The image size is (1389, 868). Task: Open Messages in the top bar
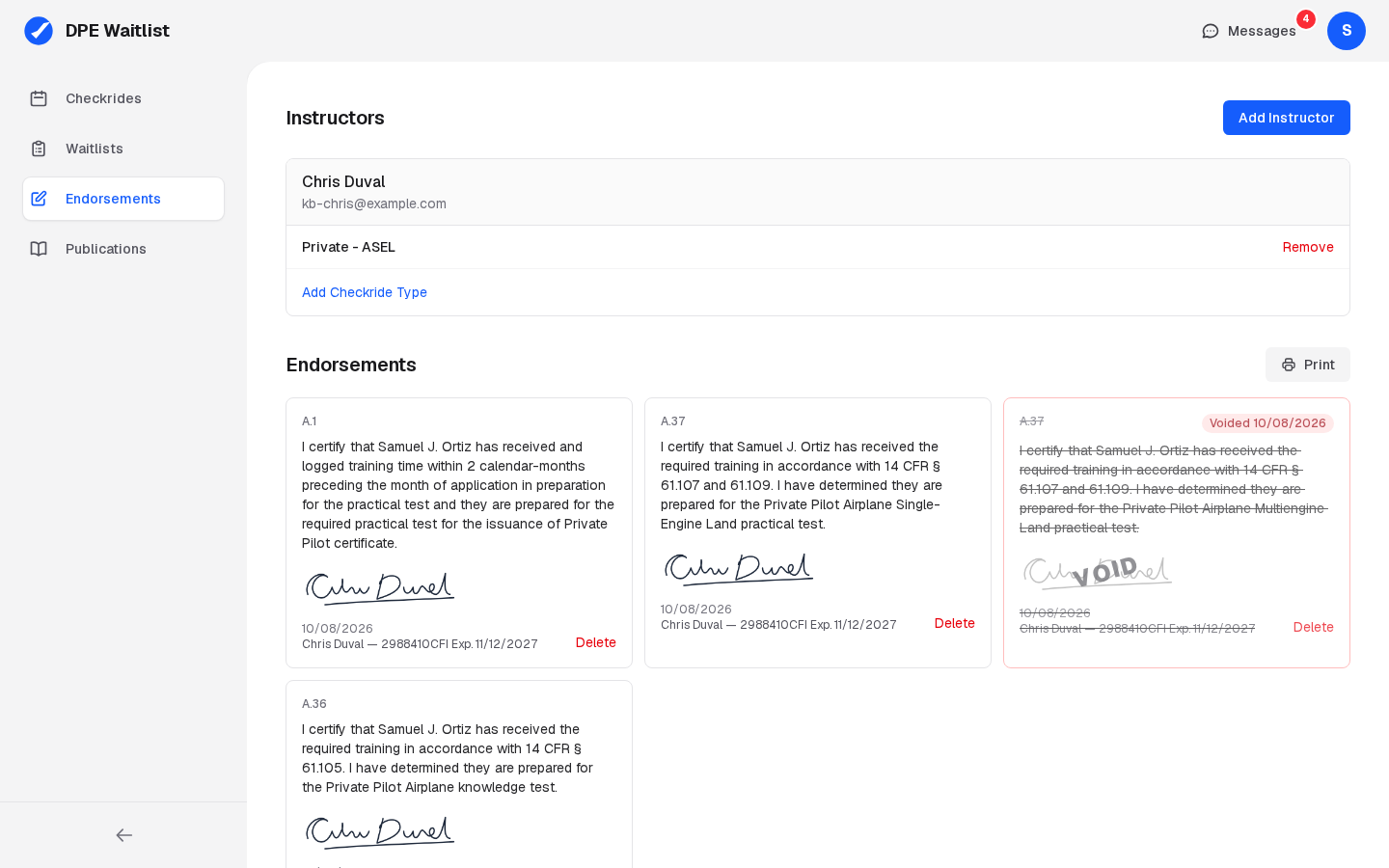tap(1250, 31)
